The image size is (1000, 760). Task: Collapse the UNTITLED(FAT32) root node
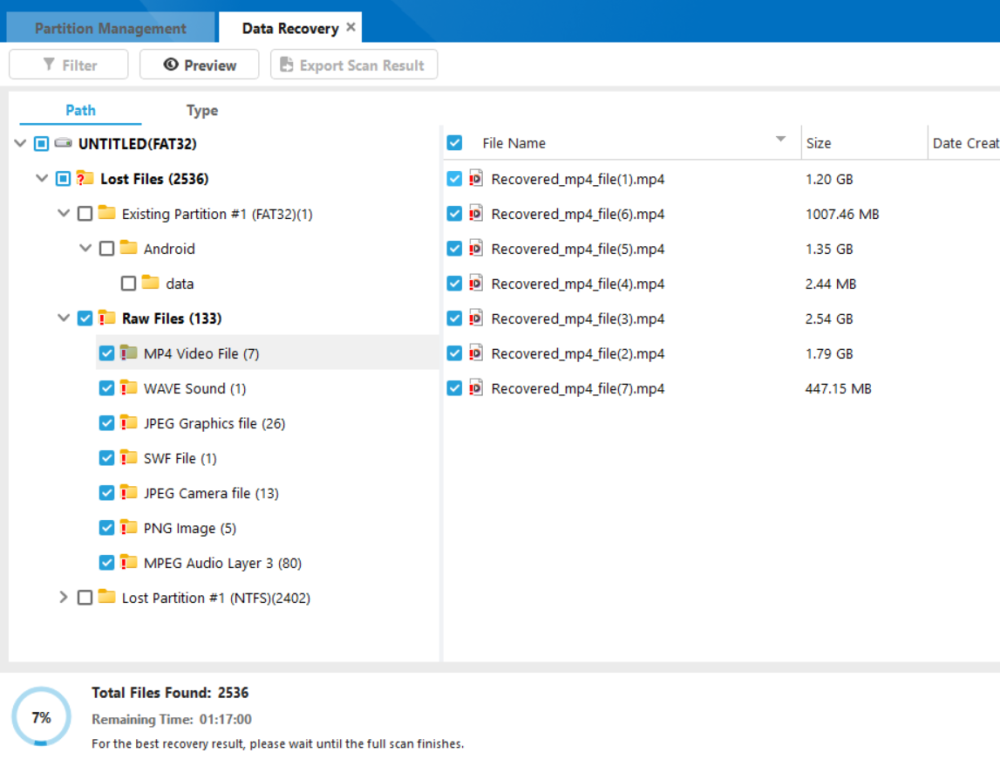pyautogui.click(x=20, y=144)
